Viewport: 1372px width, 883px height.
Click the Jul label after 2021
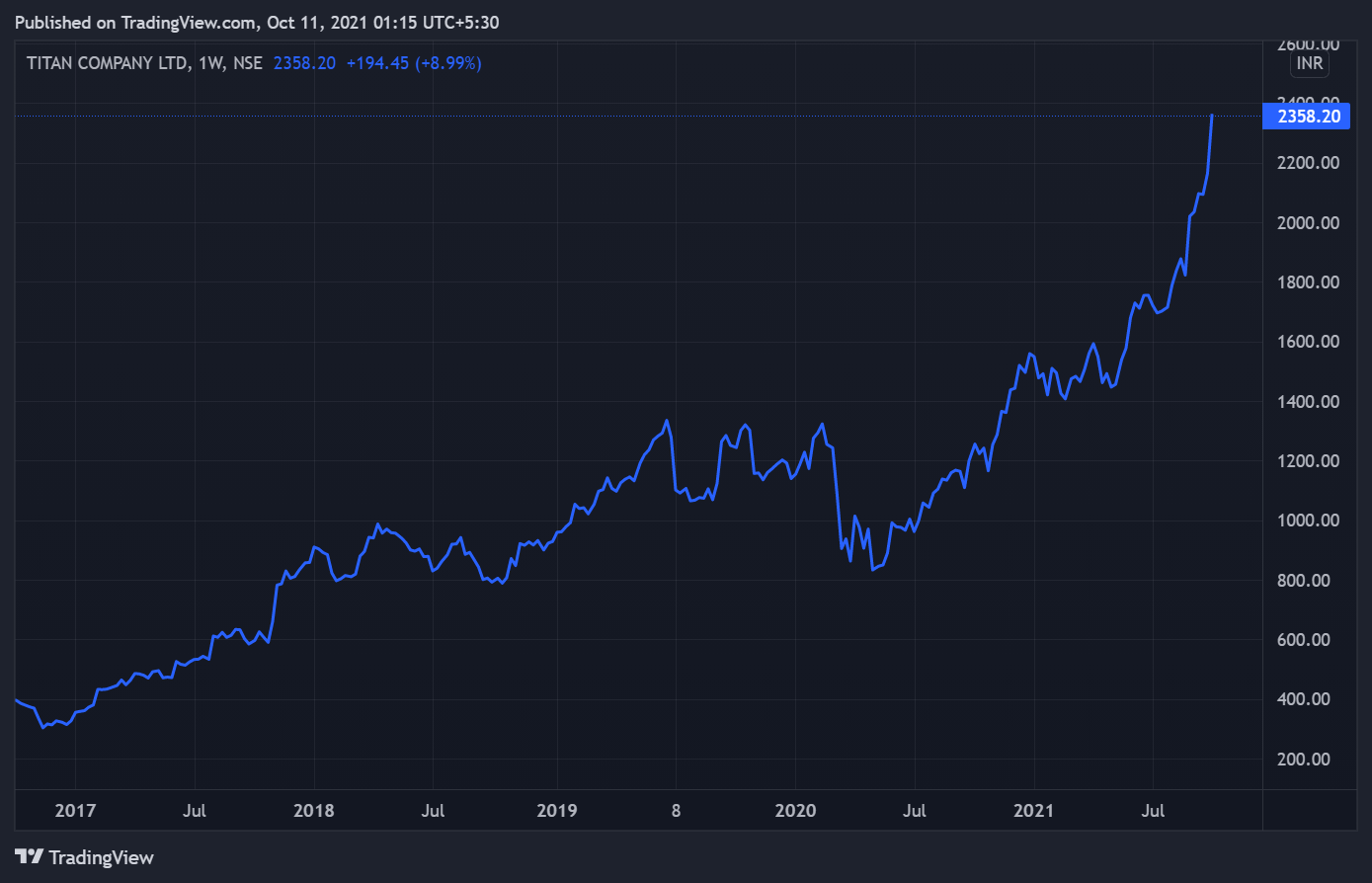(x=1153, y=811)
